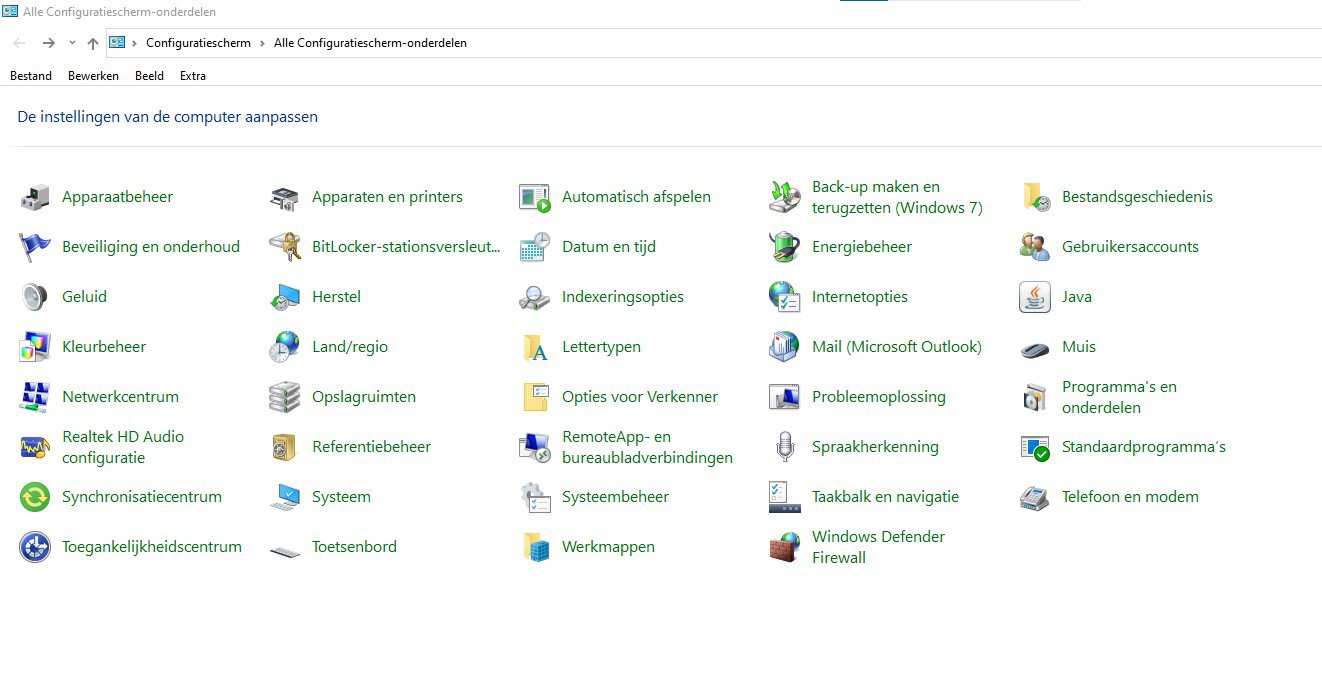Open the Realtek HD Audio icon
This screenshot has width=1322, height=697.
click(35, 447)
